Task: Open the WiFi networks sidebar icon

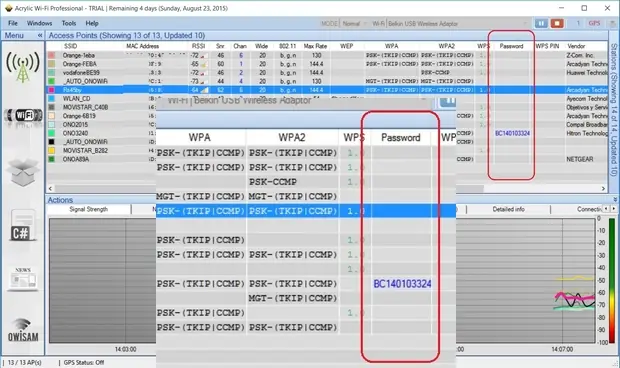Action: (x=23, y=115)
